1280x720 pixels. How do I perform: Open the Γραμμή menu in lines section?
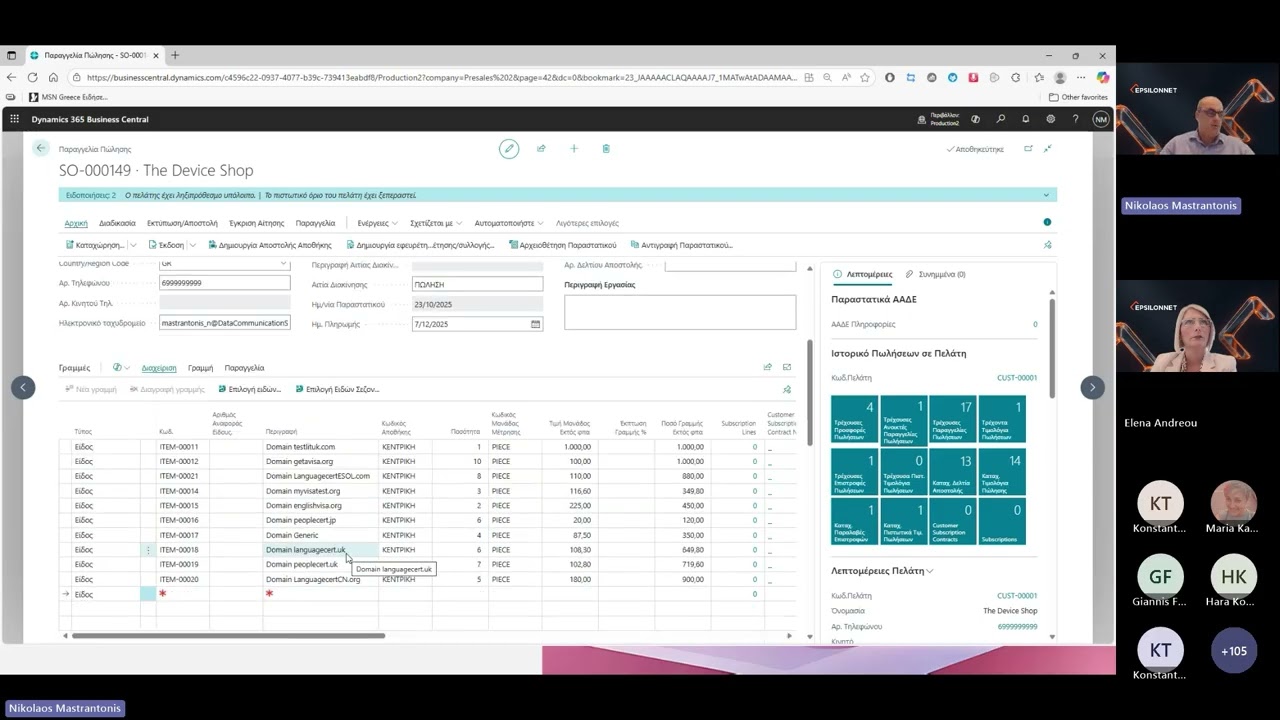click(200, 368)
